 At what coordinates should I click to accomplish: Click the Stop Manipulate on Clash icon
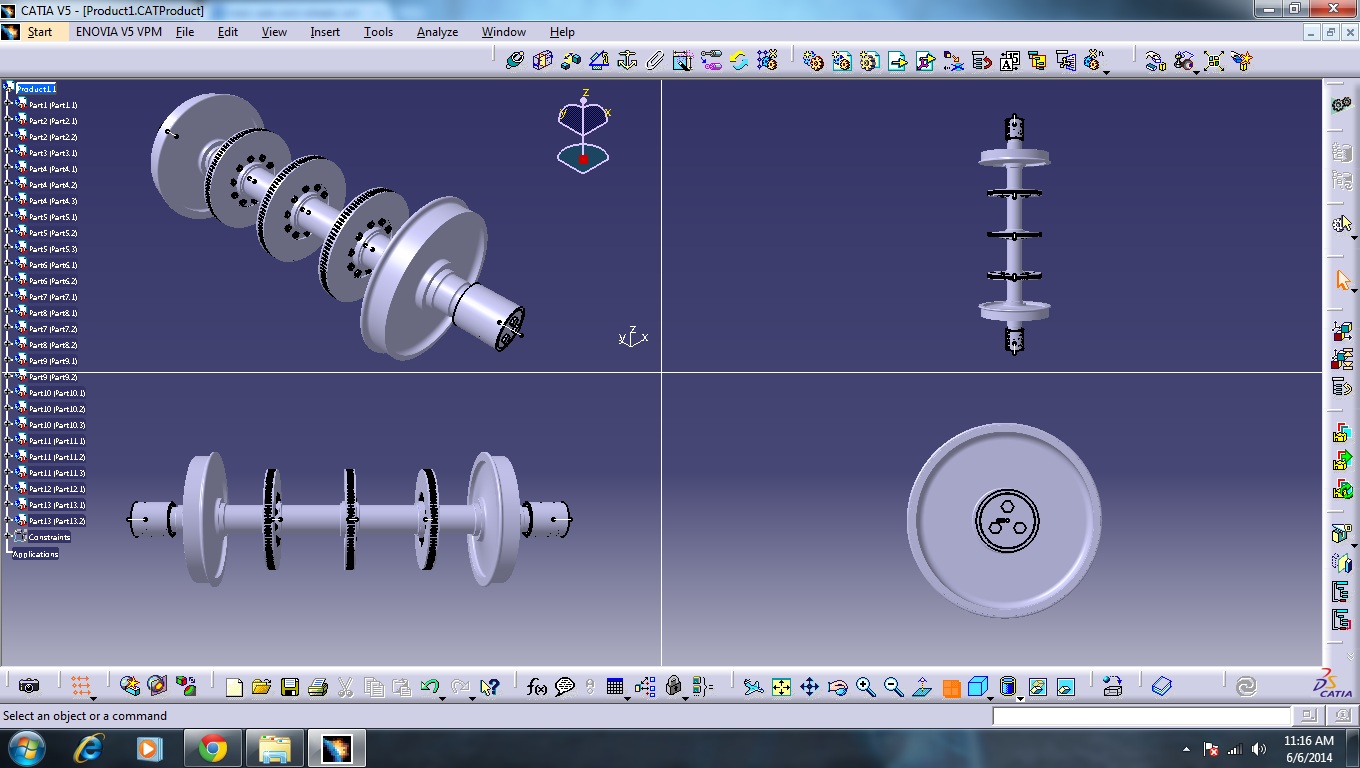[1242, 61]
